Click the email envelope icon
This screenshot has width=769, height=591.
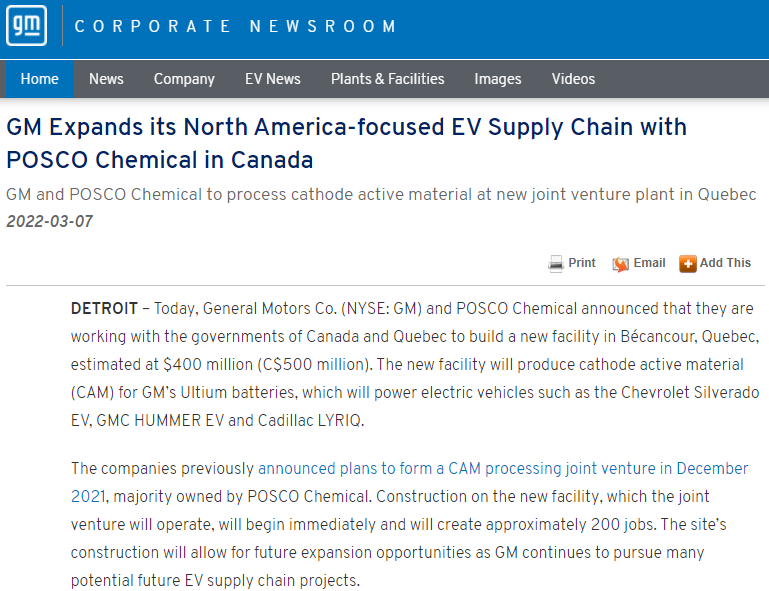621,264
